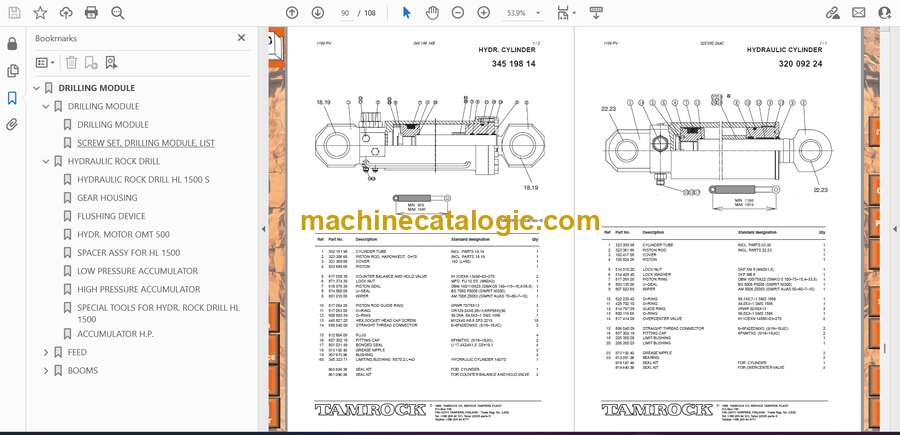Bookmark this file with the star icon

click(40, 13)
